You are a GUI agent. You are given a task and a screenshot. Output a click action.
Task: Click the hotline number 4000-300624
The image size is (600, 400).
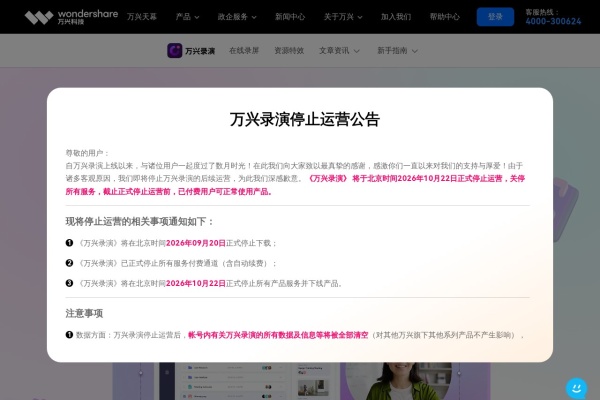[553, 21]
